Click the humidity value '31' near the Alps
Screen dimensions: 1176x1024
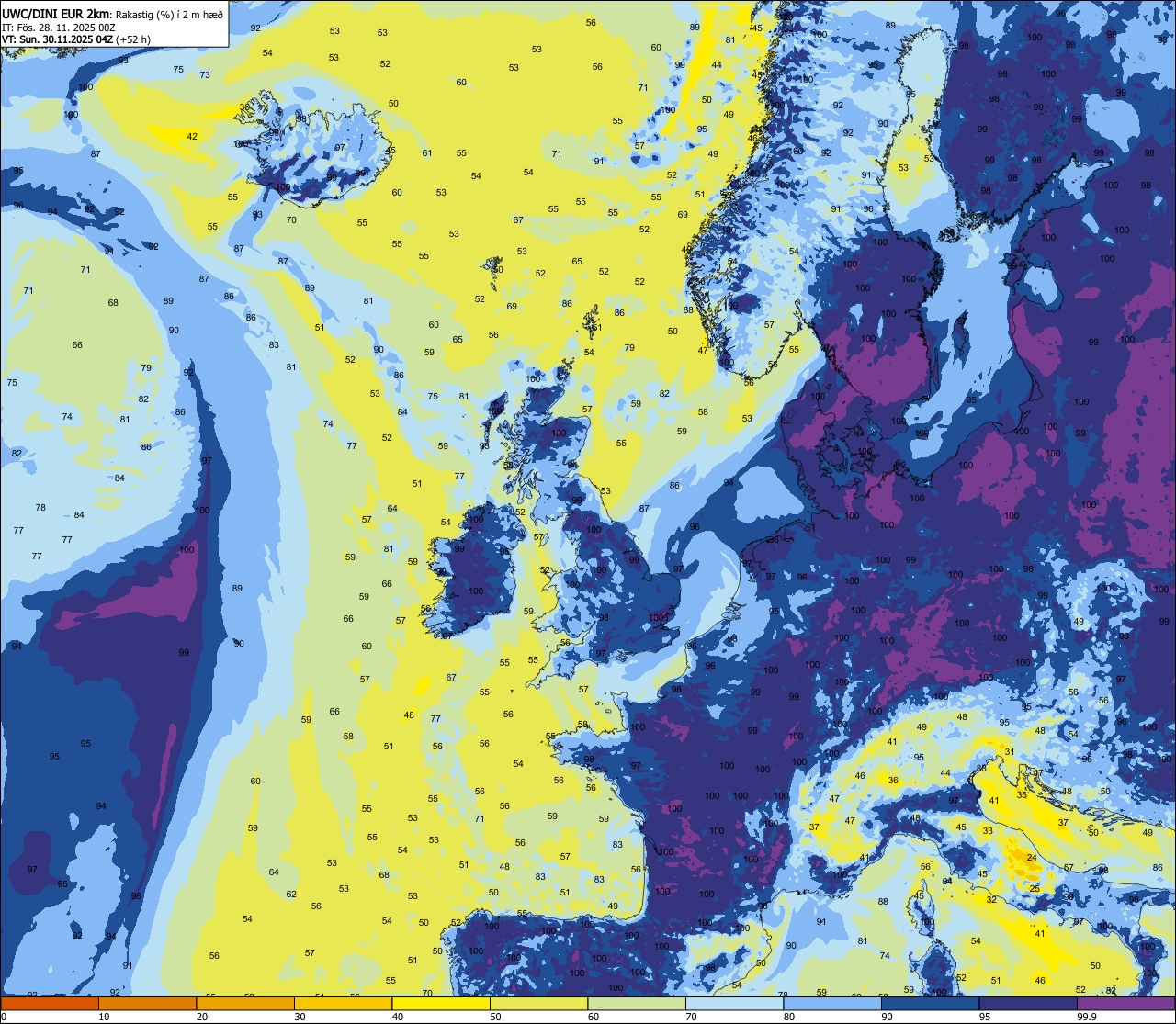[1010, 751]
